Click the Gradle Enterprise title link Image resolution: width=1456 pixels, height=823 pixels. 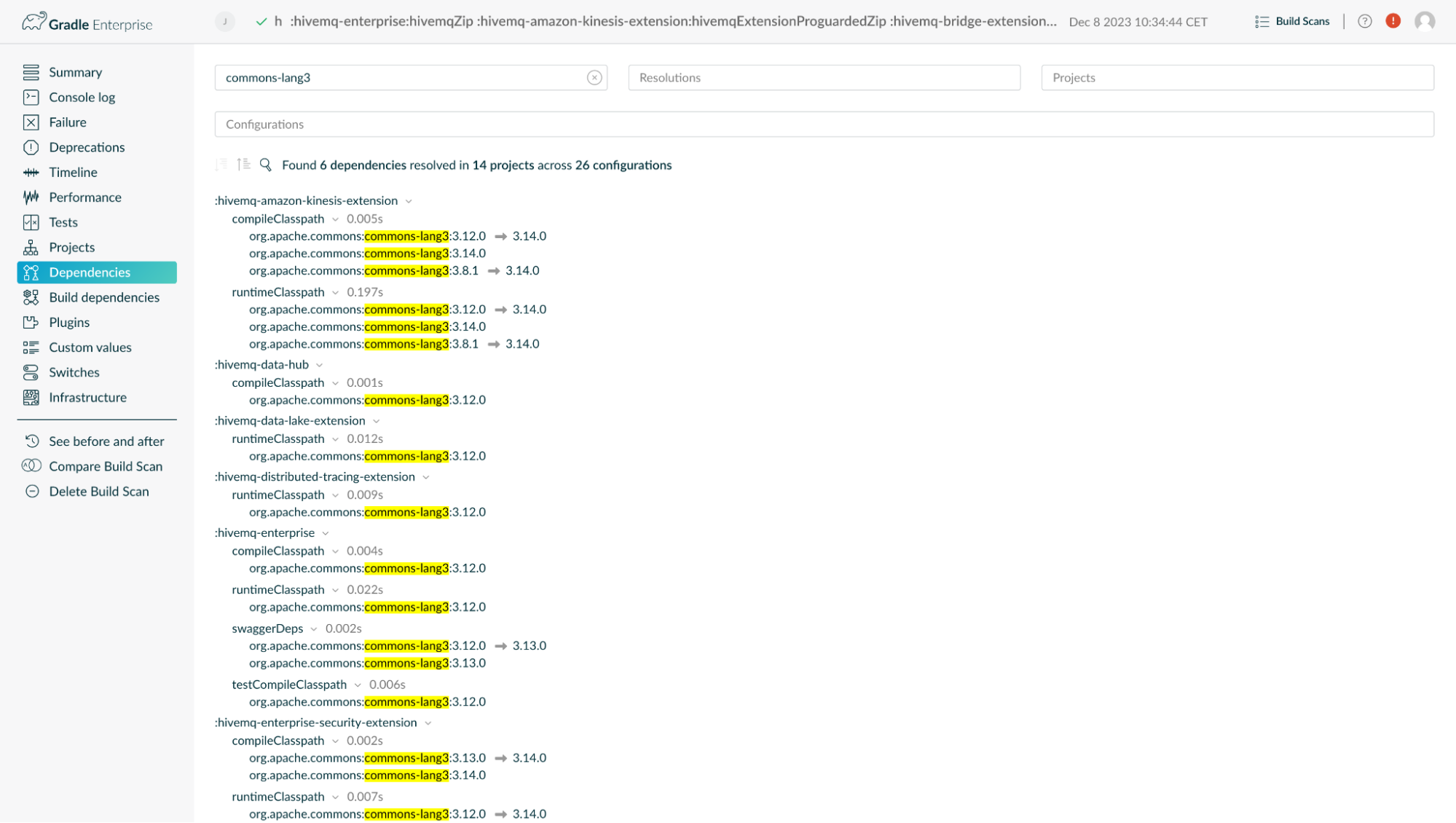(x=101, y=25)
